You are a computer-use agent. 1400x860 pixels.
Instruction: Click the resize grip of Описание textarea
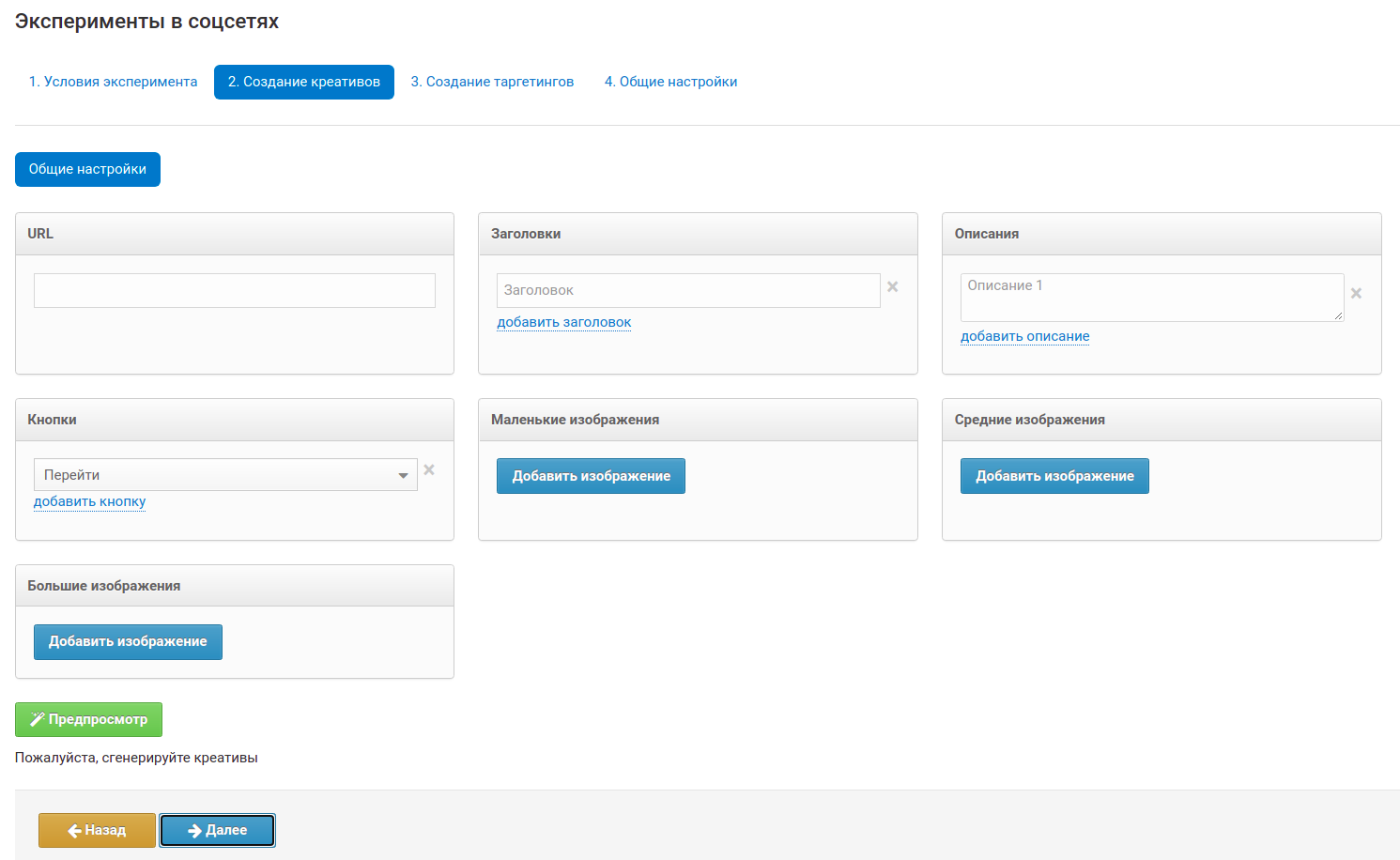1338,315
